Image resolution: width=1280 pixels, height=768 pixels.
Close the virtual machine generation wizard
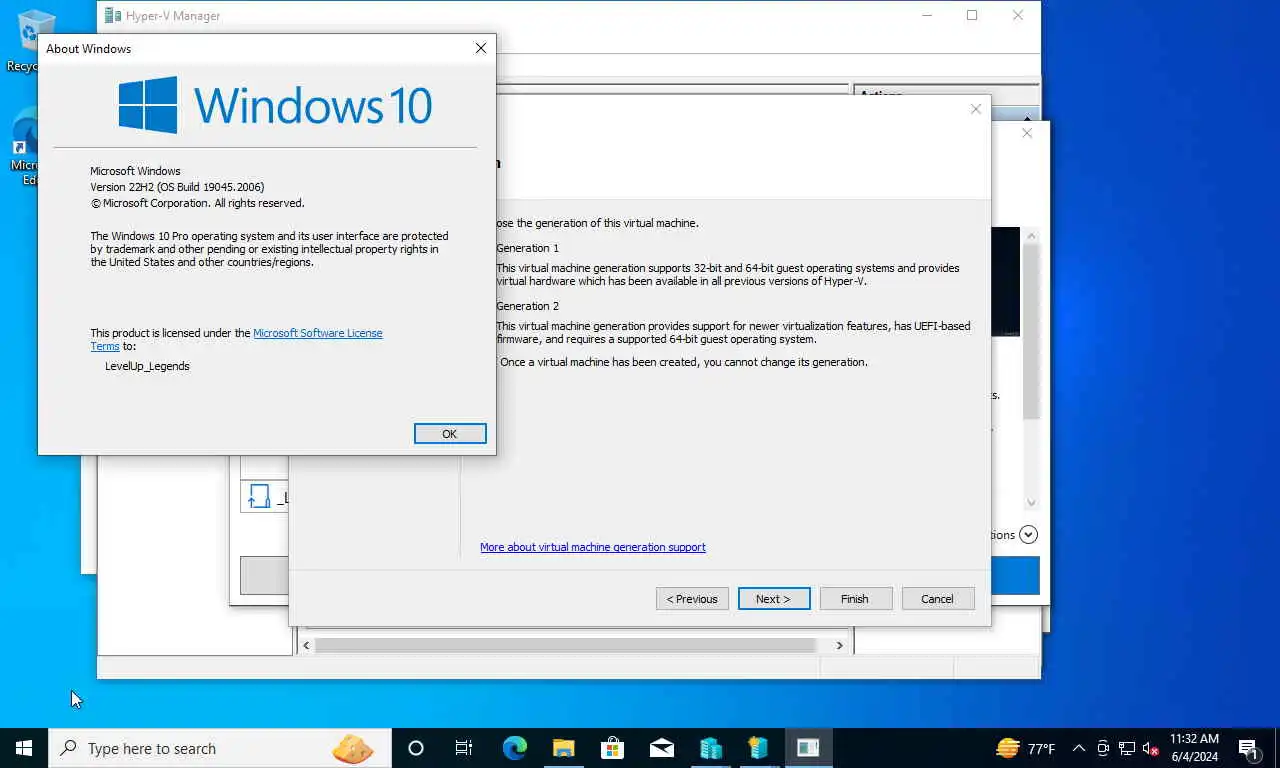tap(976, 109)
